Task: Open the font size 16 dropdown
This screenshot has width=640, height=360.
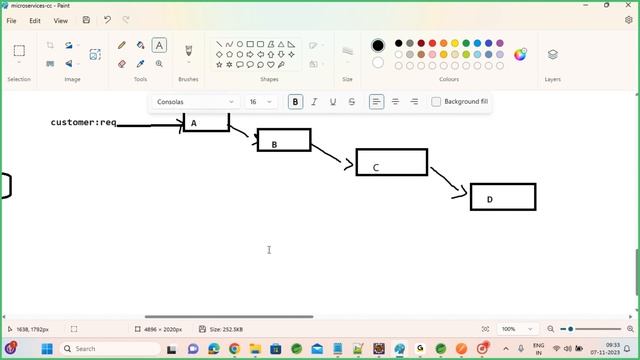Action: [261, 102]
